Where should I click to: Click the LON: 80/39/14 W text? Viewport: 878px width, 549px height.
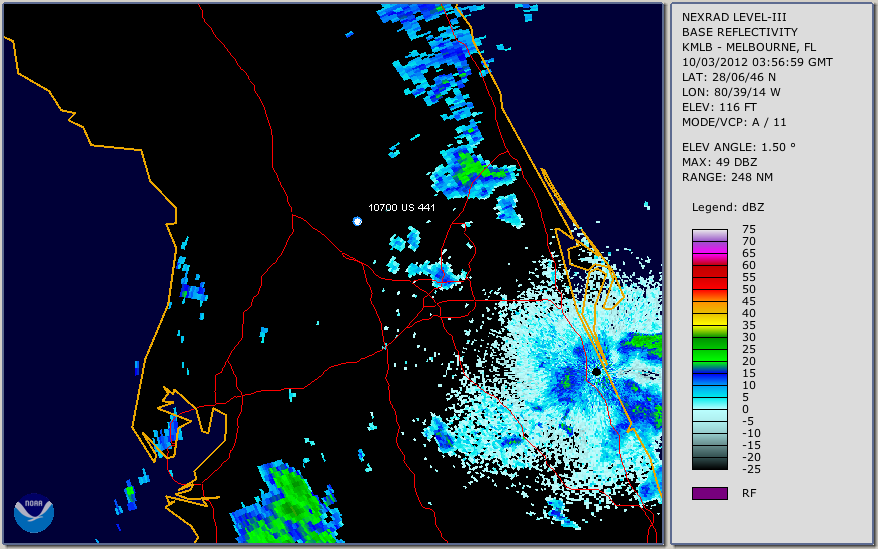(731, 92)
